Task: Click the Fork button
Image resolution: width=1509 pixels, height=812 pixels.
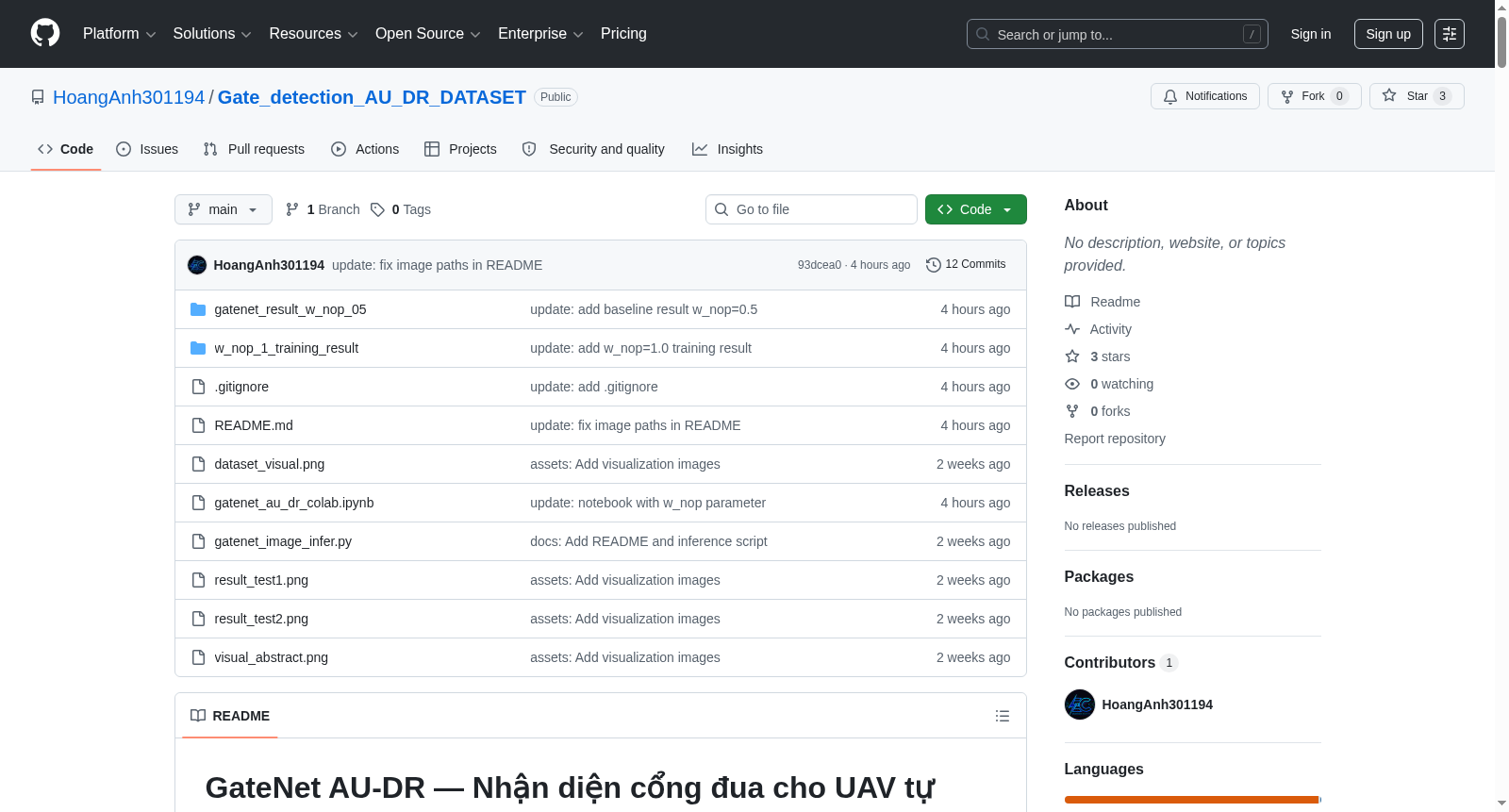Action: tap(1314, 96)
